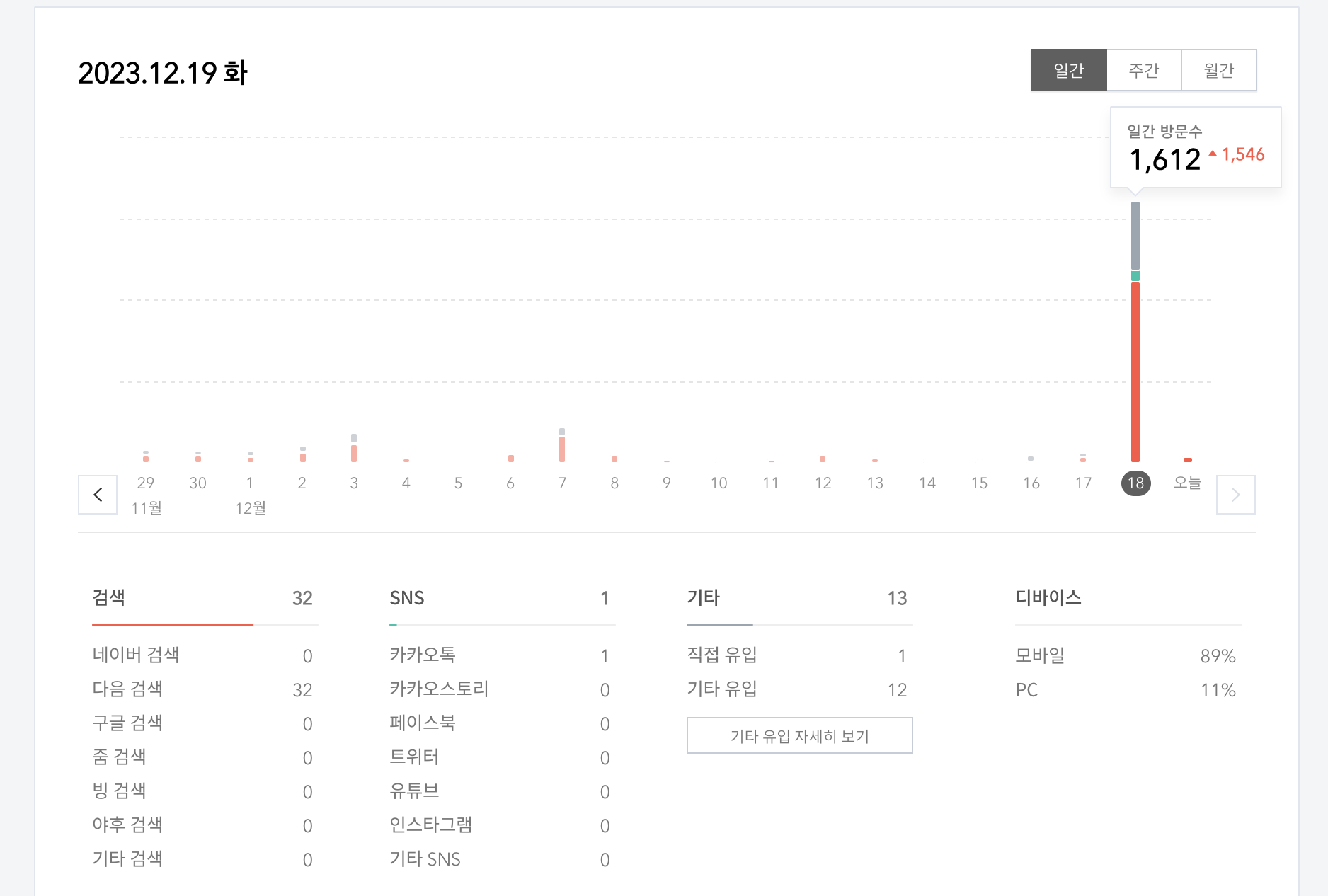Select date 7 on the chart axis

coord(562,483)
